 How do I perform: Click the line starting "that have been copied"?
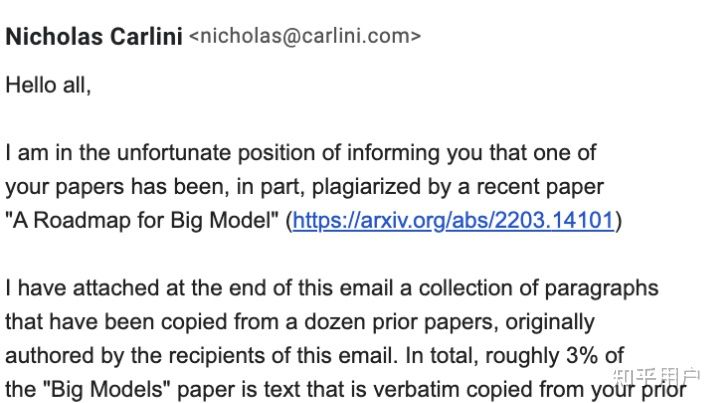point(300,322)
